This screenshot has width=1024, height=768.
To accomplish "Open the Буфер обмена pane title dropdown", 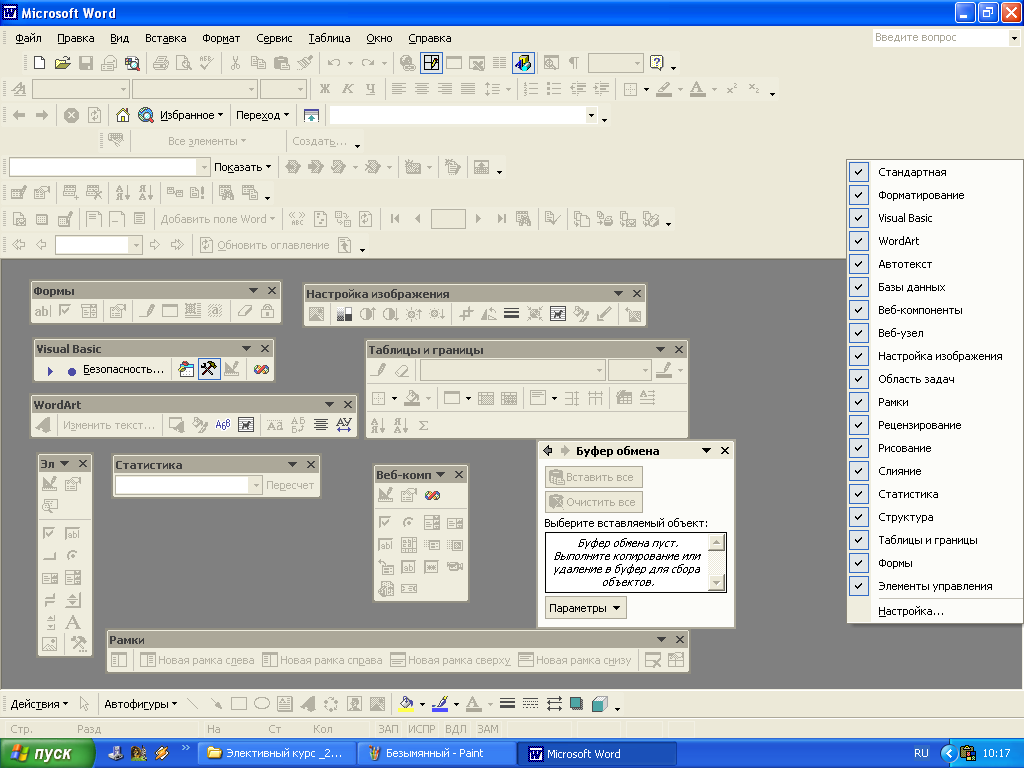I will pyautogui.click(x=706, y=451).
